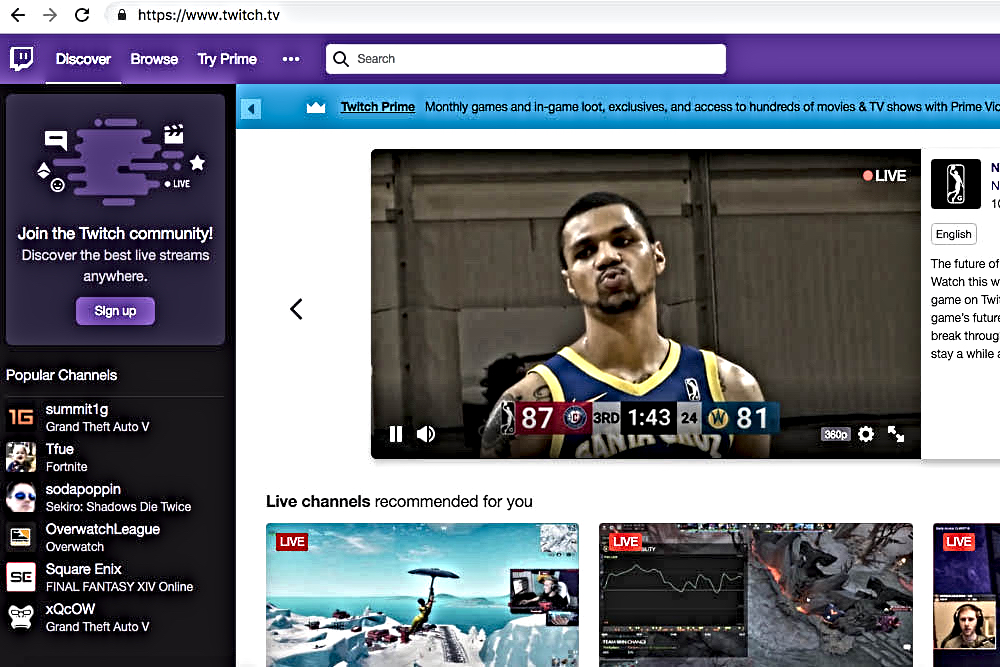1000x667 pixels.
Task: Open summit1g channel avatar
Action: 21,417
